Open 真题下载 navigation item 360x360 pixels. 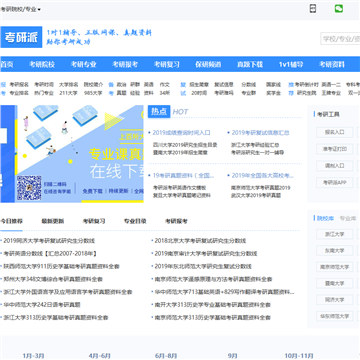(250, 64)
